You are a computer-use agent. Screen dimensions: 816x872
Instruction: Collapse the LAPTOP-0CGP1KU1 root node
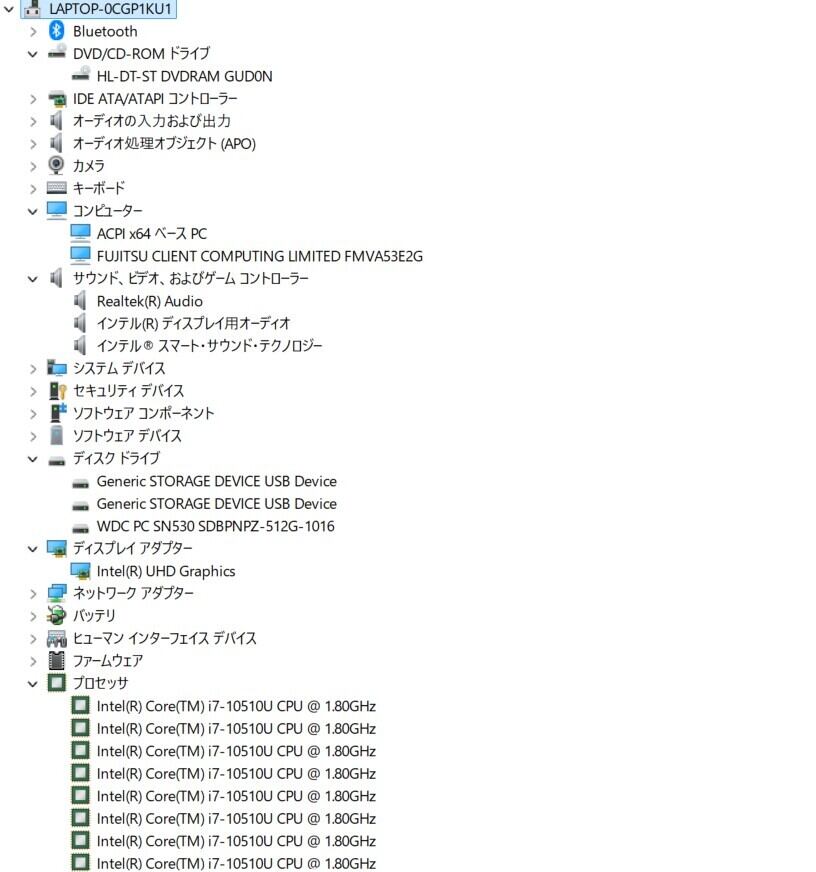[9, 9]
